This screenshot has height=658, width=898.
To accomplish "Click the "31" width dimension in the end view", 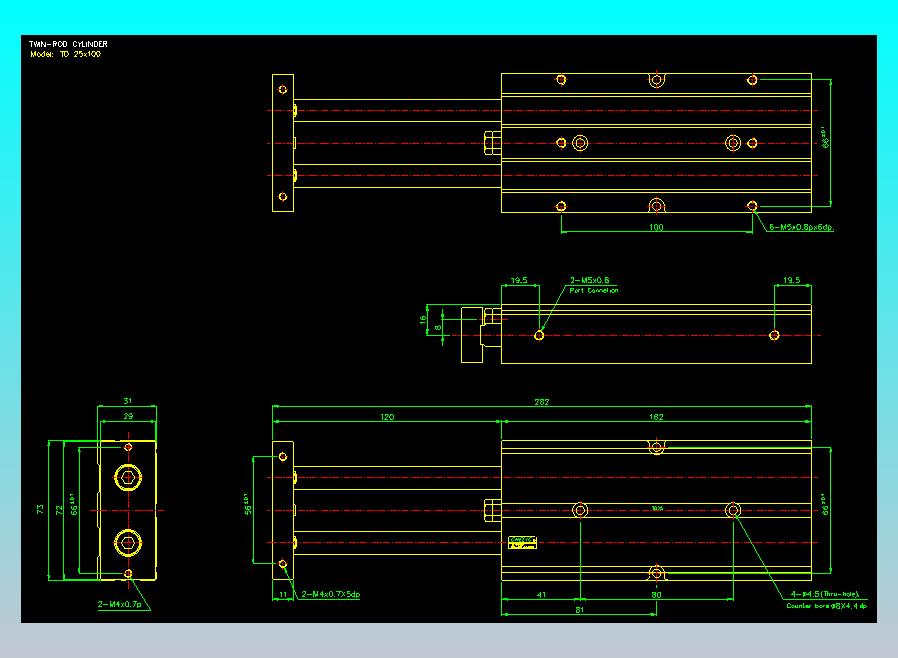I will point(128,401).
